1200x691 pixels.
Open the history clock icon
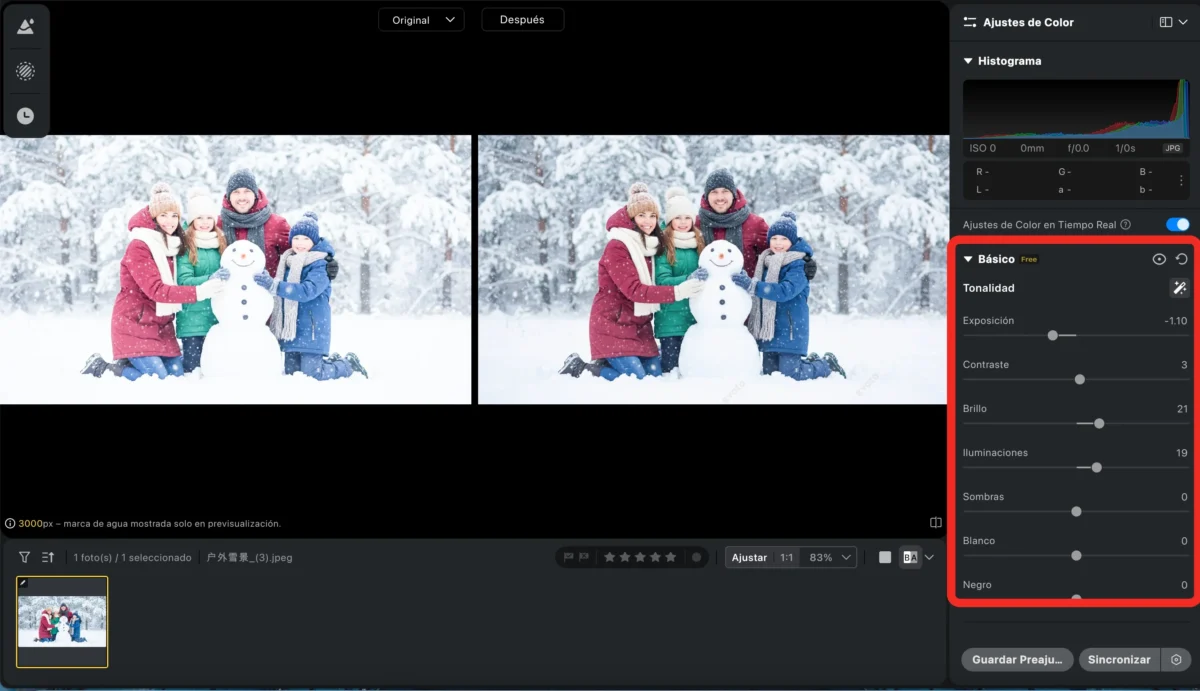tap(26, 116)
